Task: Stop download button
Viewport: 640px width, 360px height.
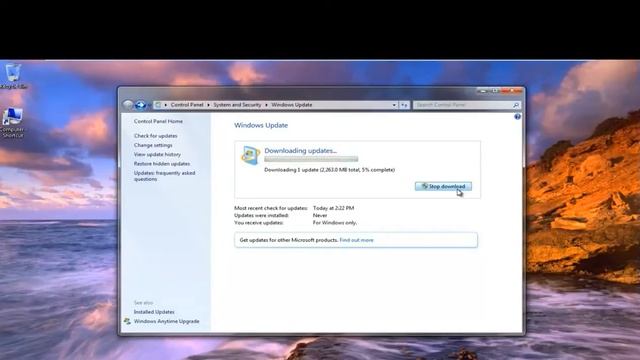Action: [x=443, y=187]
